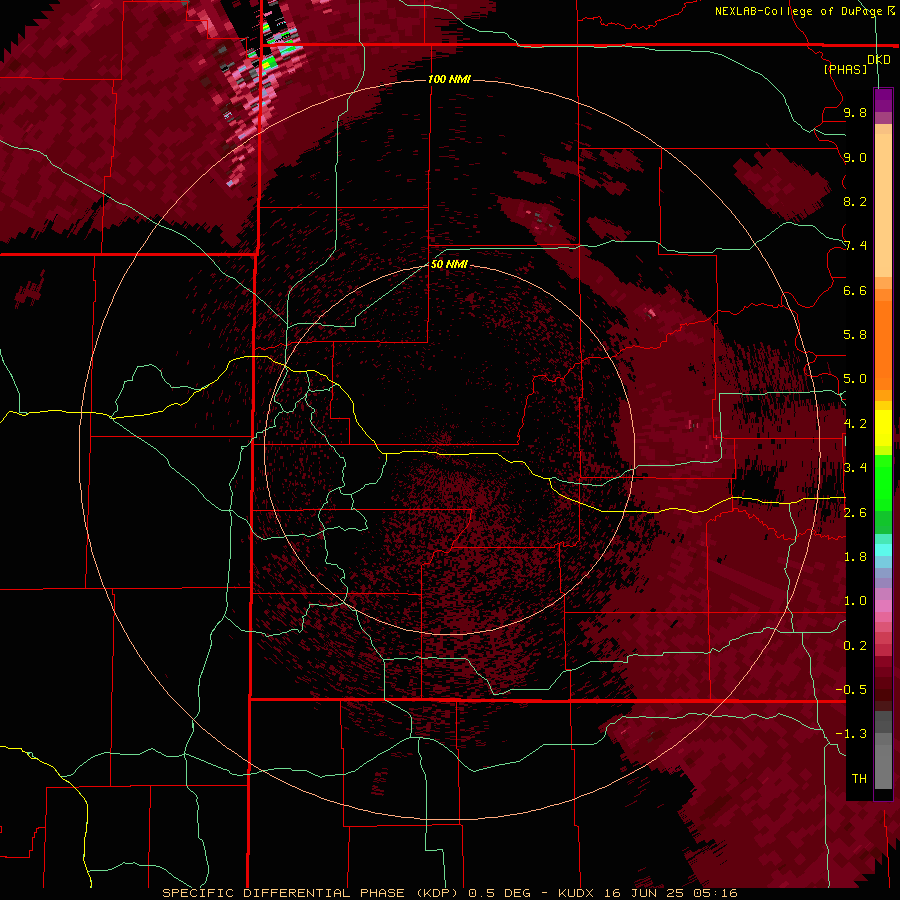The width and height of the screenshot is (900, 900).
Task: Click the 16 JUN 25 05:16 timestamp
Action: (x=670, y=893)
